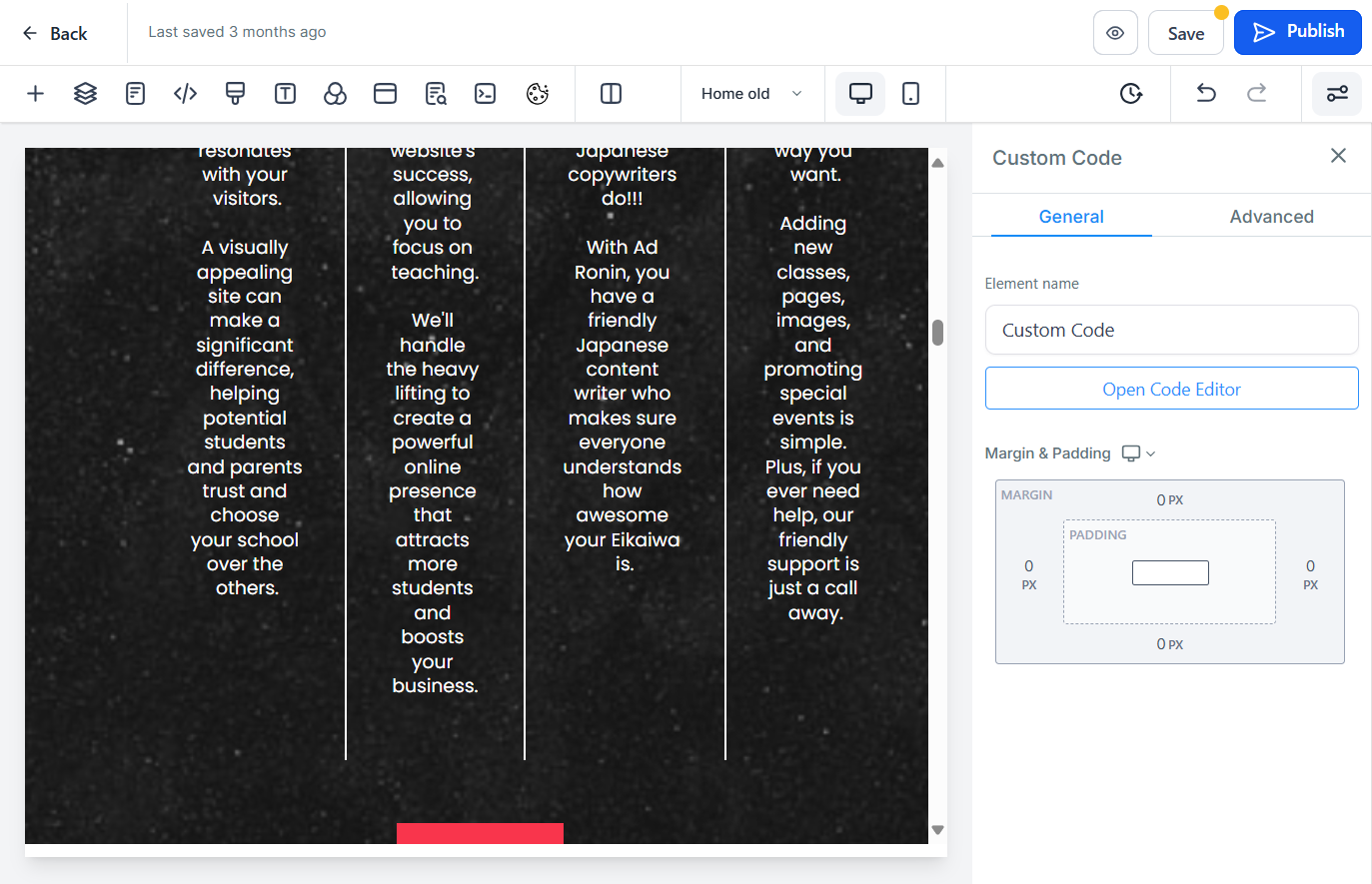
Task: Preview the page with the eye icon
Action: 1115,33
